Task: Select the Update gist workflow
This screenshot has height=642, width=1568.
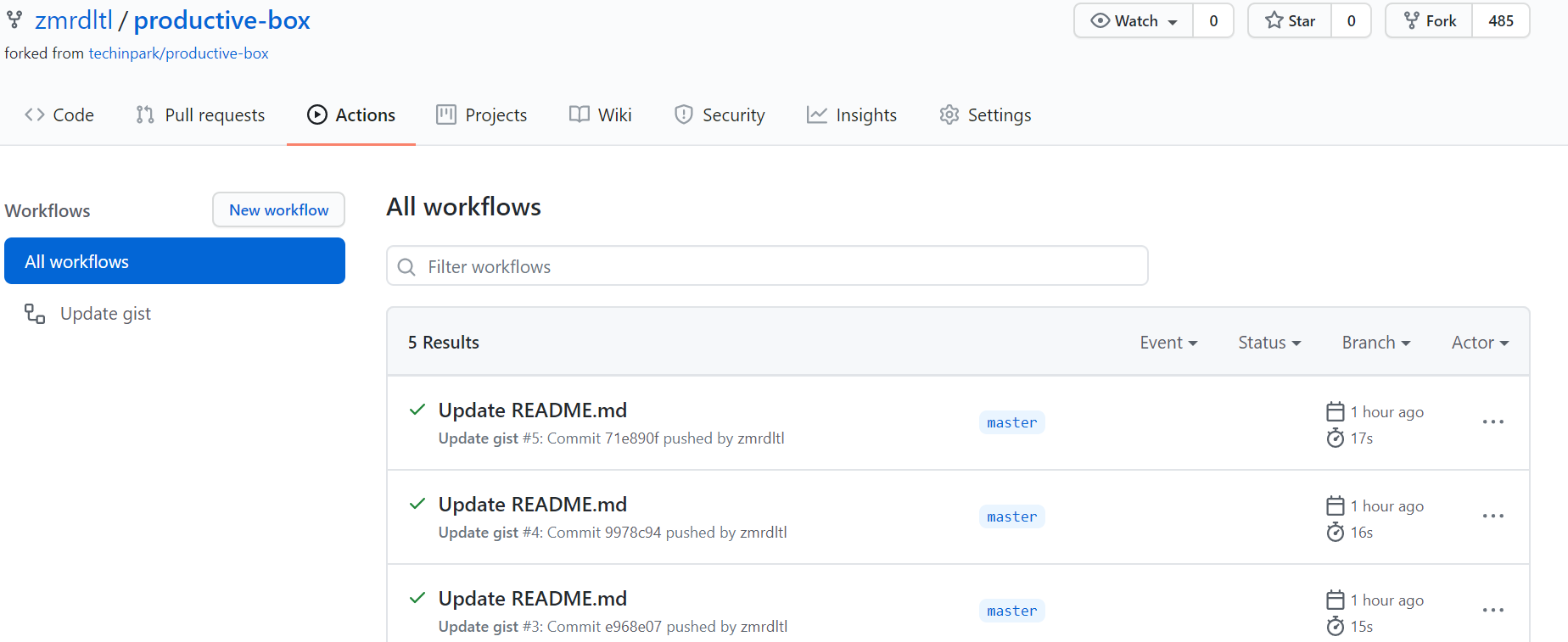Action: tap(105, 314)
